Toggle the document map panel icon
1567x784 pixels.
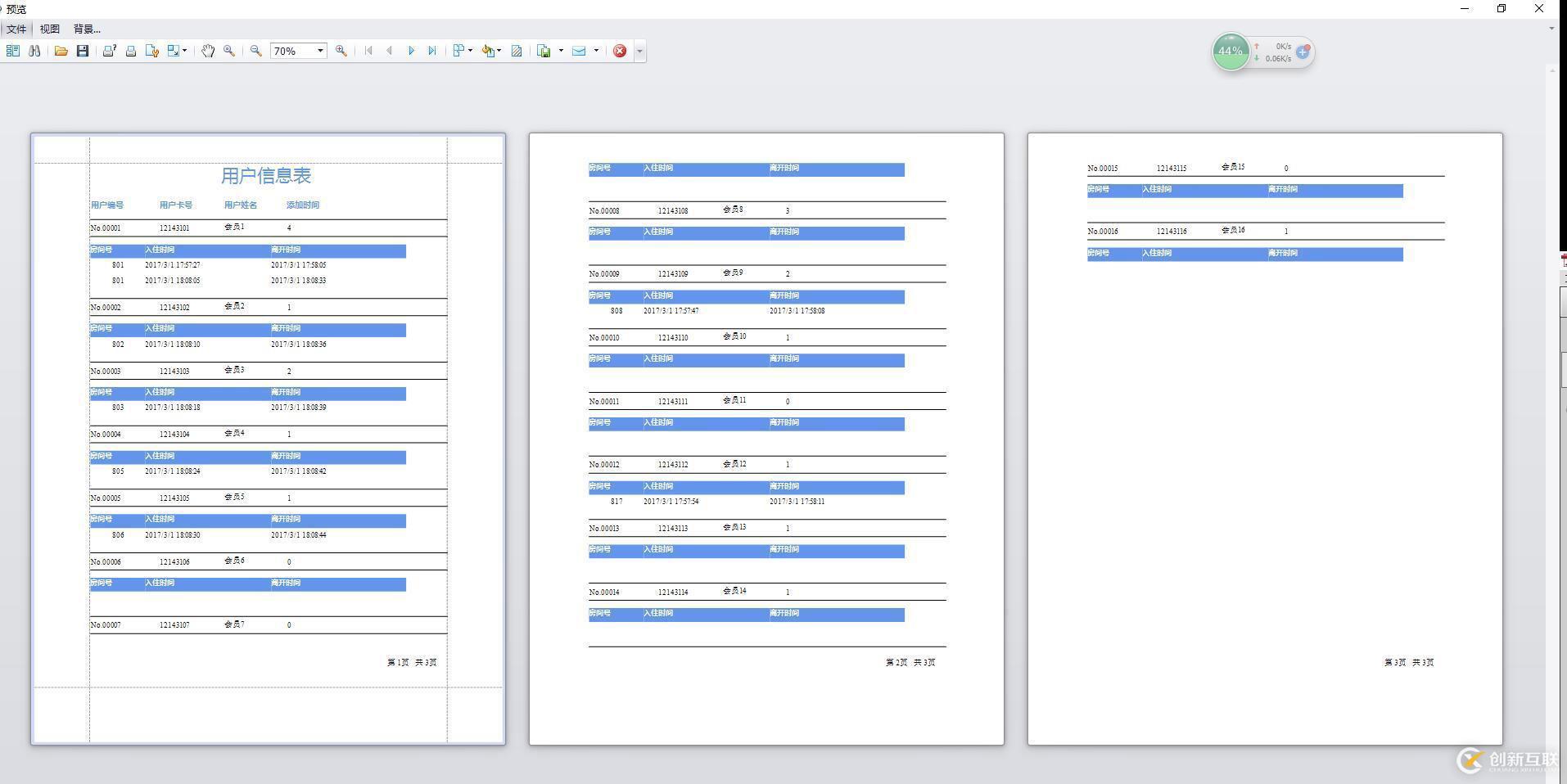point(13,51)
